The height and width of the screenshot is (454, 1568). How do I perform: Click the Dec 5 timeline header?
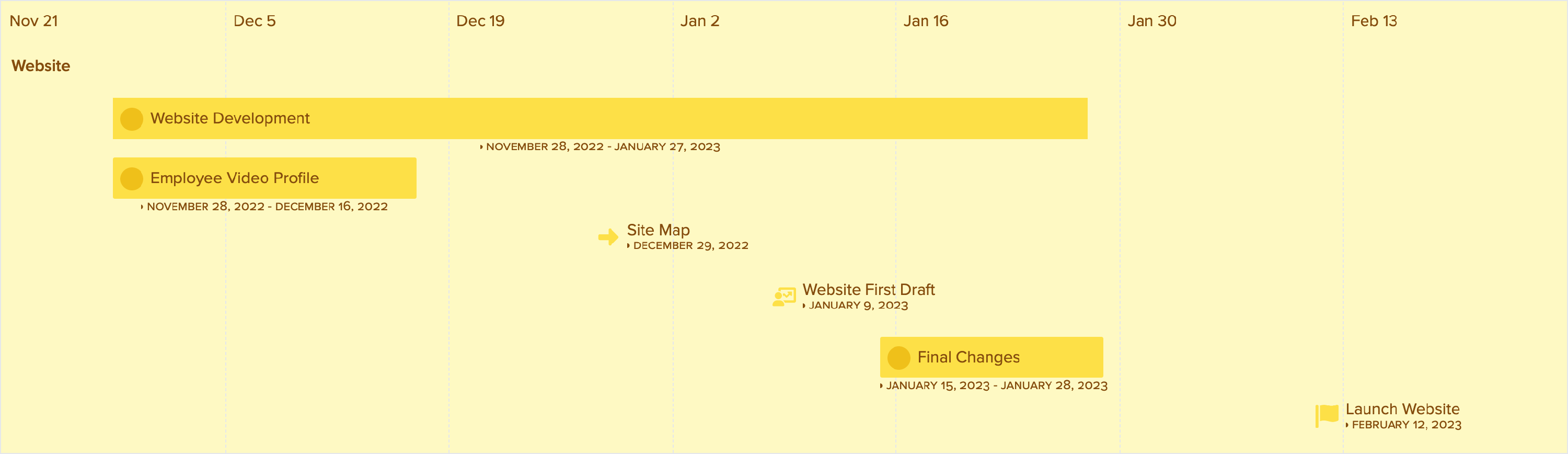[x=255, y=21]
